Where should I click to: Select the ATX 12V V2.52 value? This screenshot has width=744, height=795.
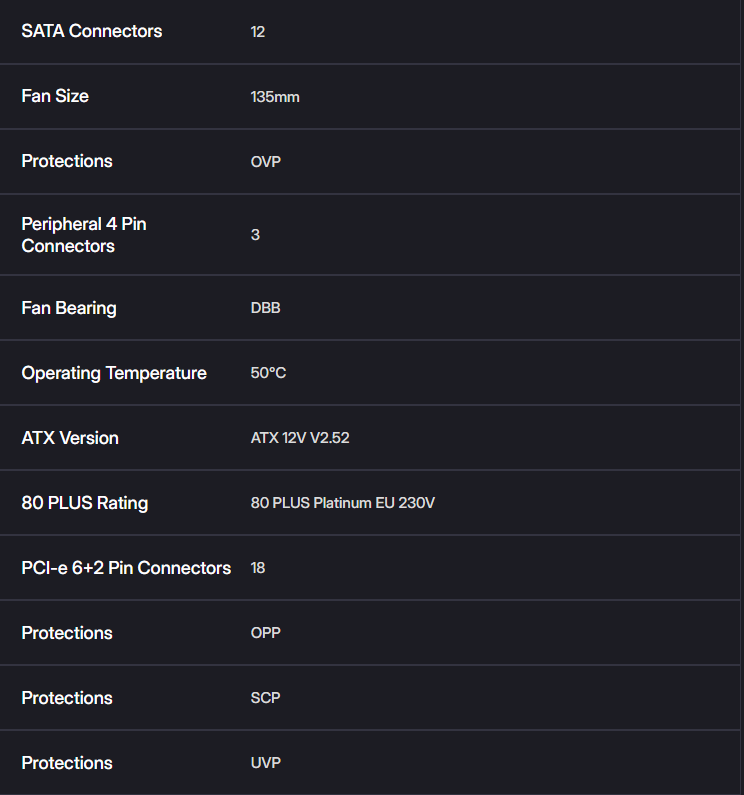[300, 438]
